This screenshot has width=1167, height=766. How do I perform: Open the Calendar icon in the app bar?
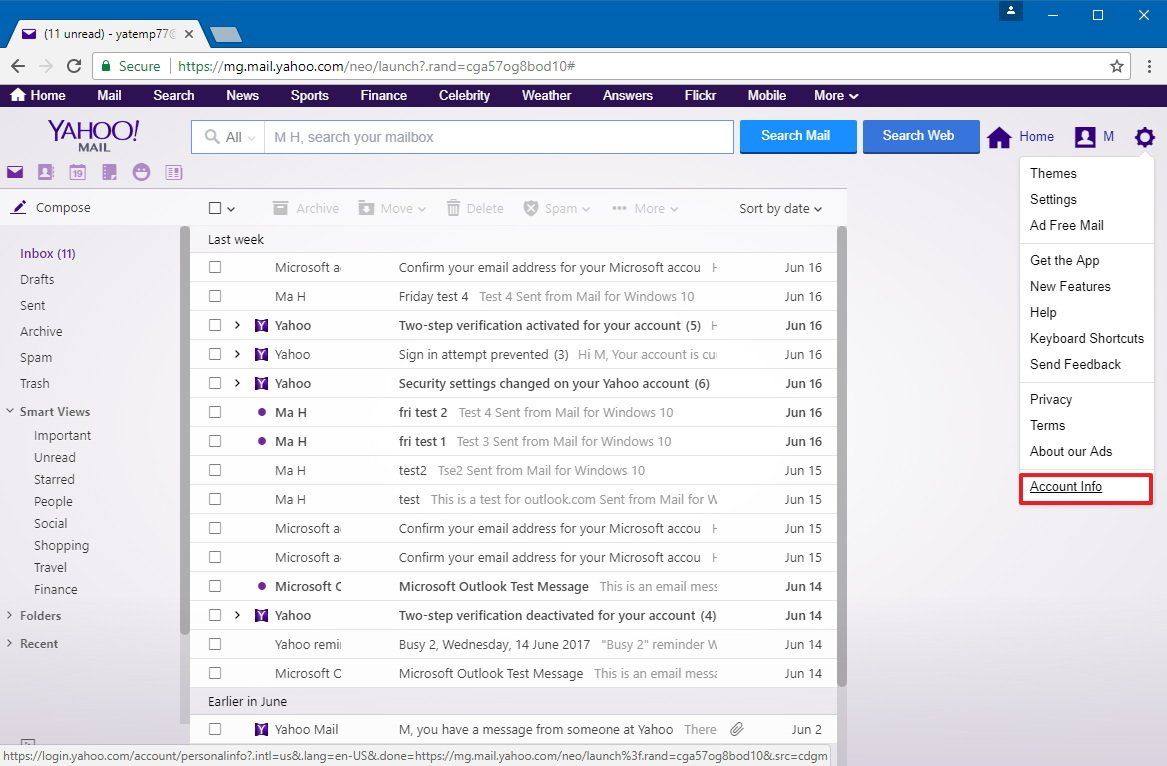(x=77, y=173)
